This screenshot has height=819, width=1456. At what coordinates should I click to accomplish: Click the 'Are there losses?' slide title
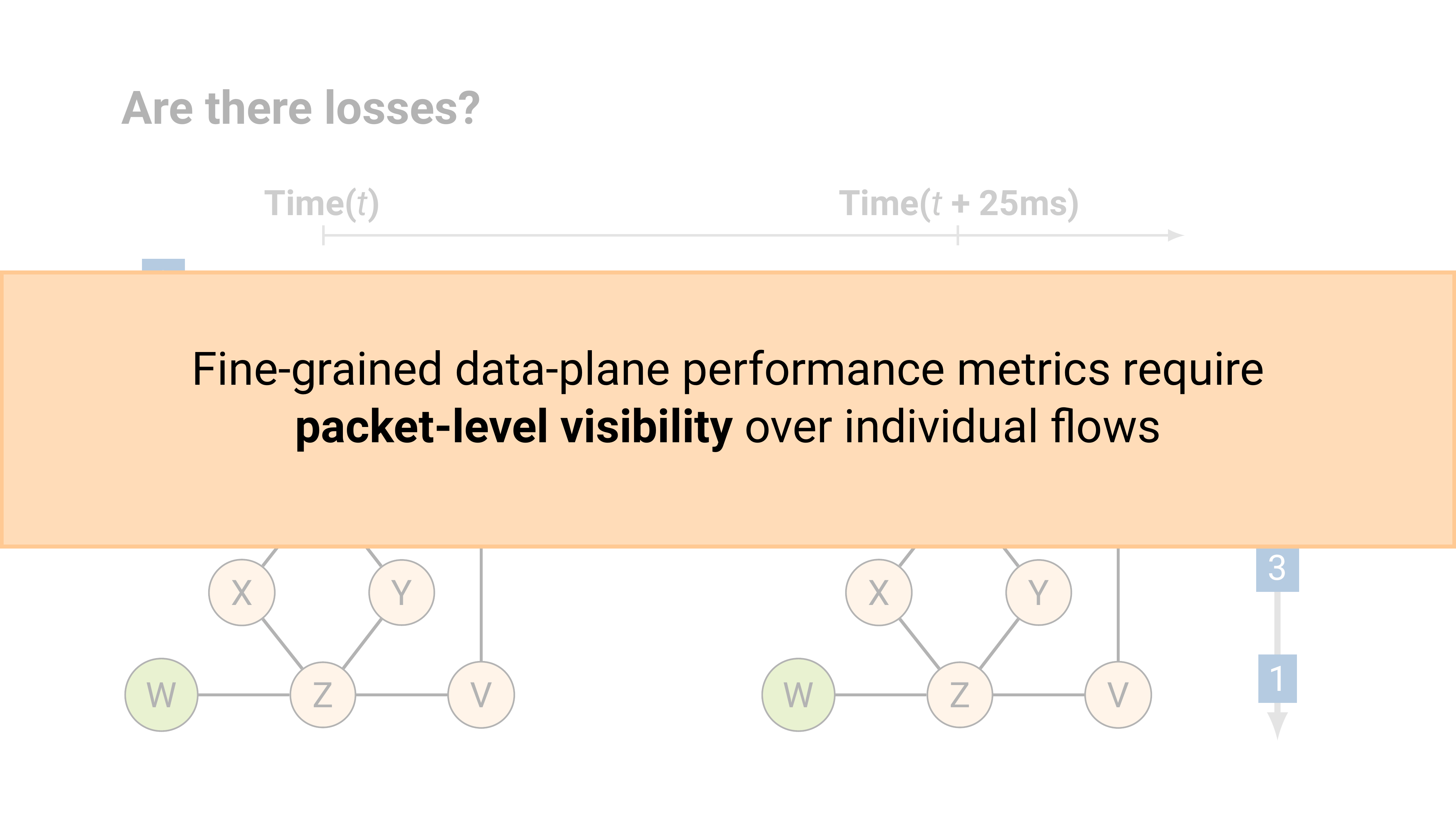click(300, 108)
